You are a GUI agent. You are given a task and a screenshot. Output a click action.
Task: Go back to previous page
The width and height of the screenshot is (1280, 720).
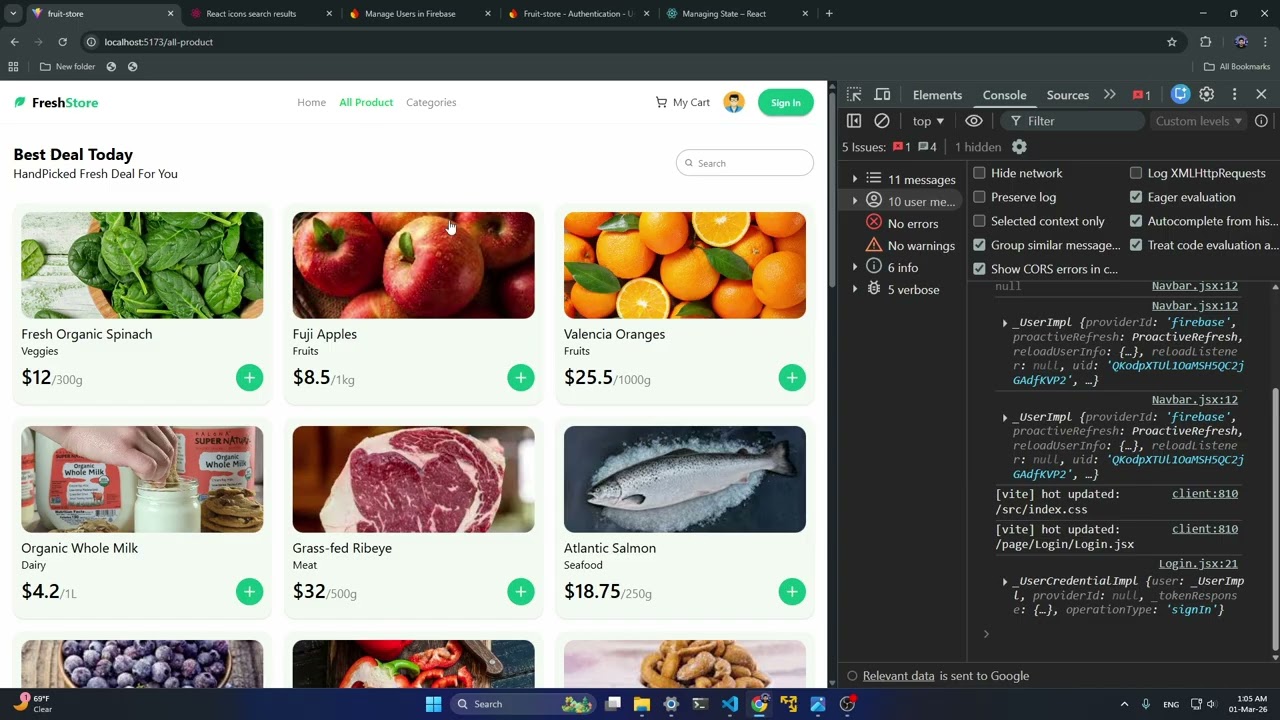coord(14,42)
